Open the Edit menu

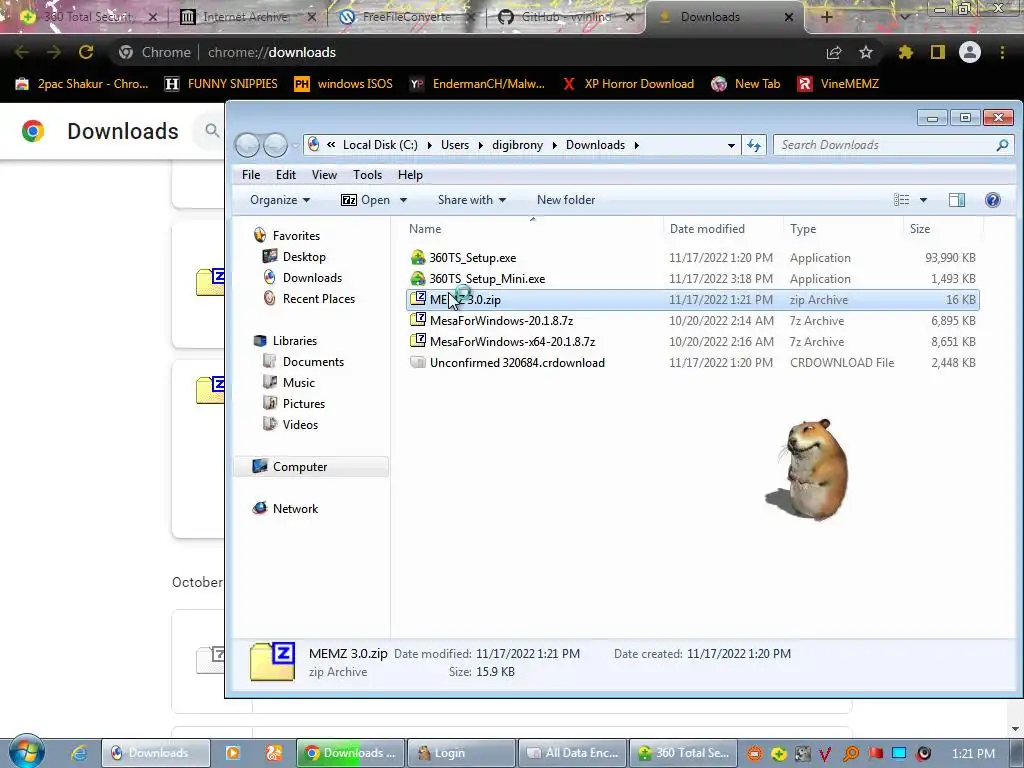click(x=285, y=174)
